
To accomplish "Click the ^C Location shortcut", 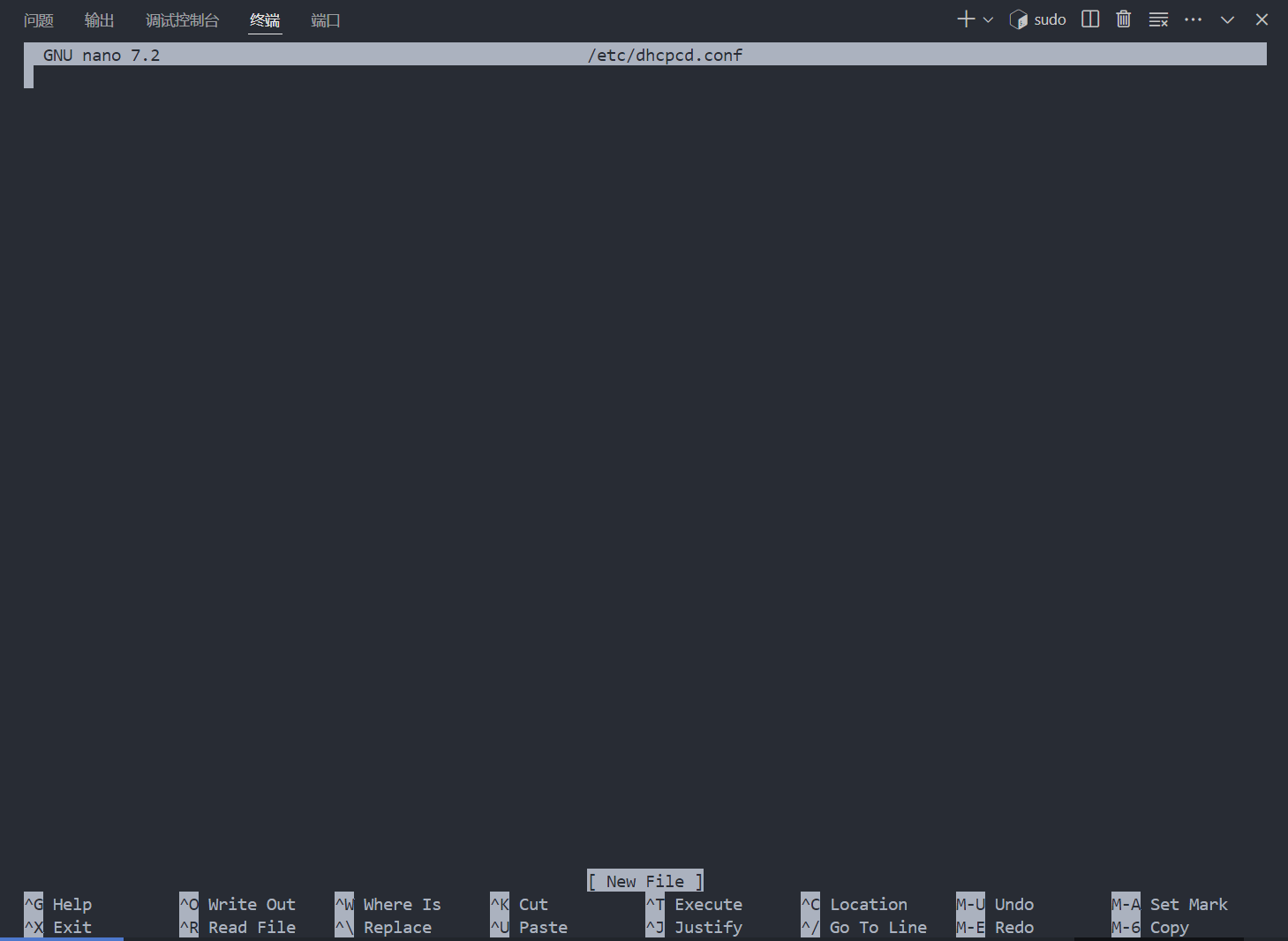I will pyautogui.click(x=854, y=904).
